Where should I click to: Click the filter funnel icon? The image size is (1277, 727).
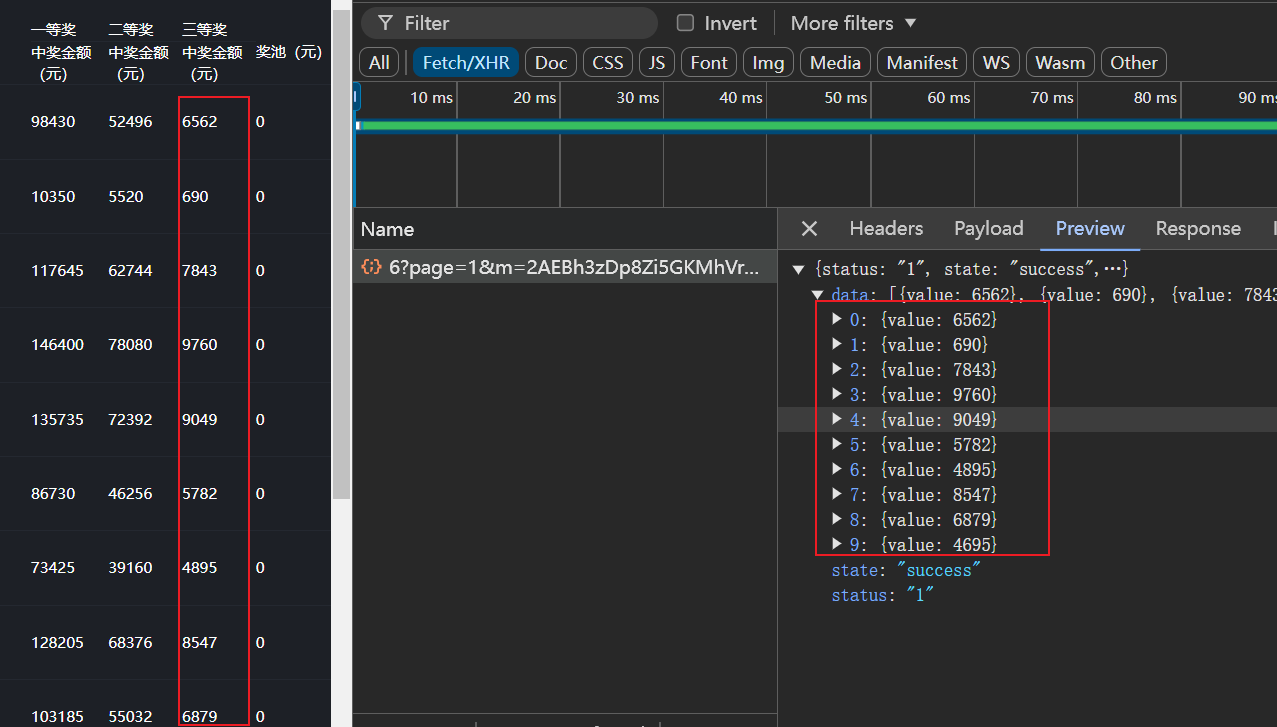(x=385, y=23)
